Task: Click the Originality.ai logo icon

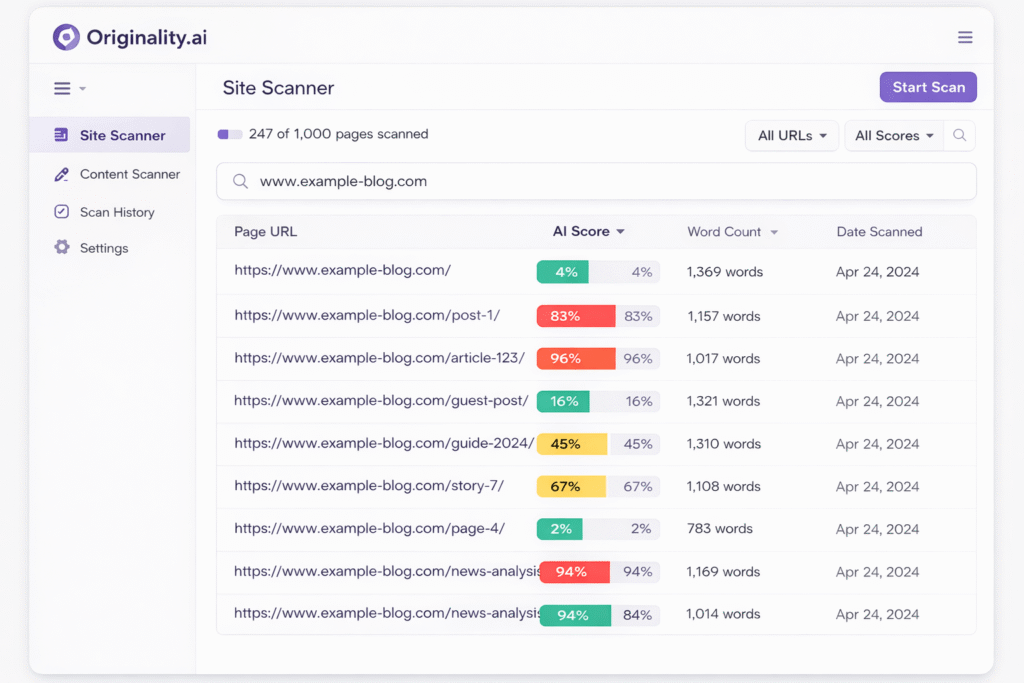Action: click(66, 37)
